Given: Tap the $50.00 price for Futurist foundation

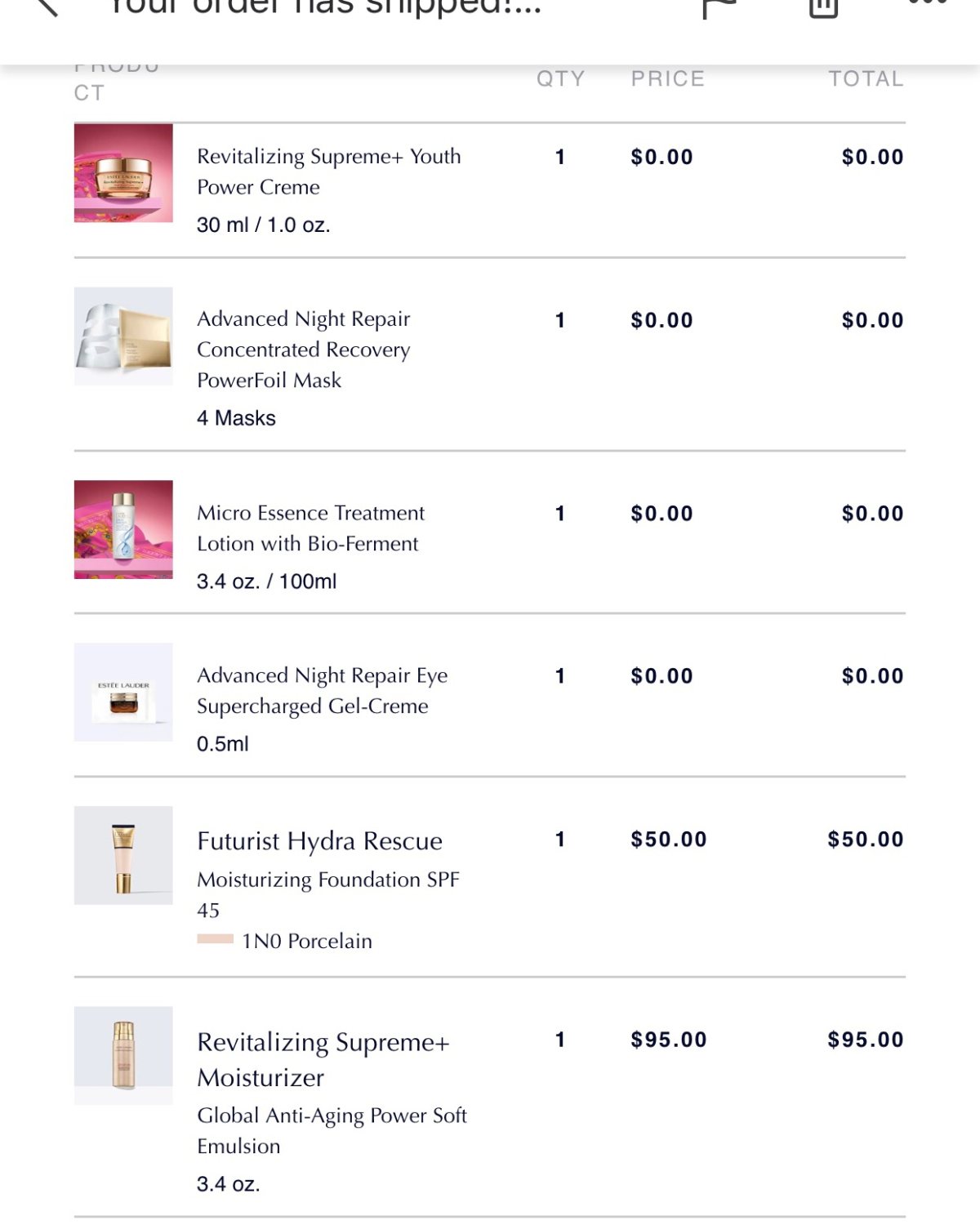Looking at the screenshot, I should tap(669, 840).
